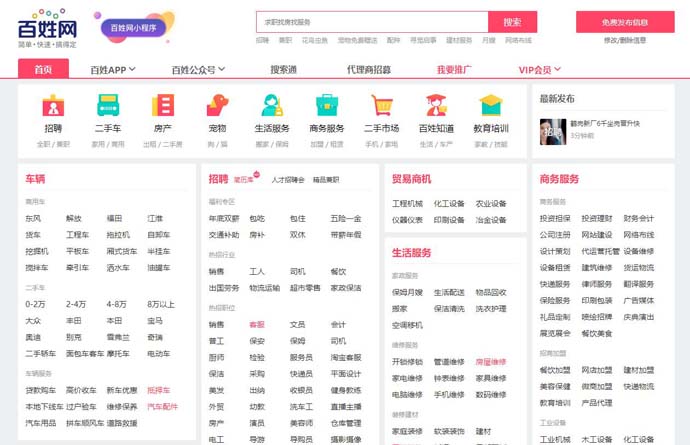Click the 网站建设 link

[x=597, y=235]
